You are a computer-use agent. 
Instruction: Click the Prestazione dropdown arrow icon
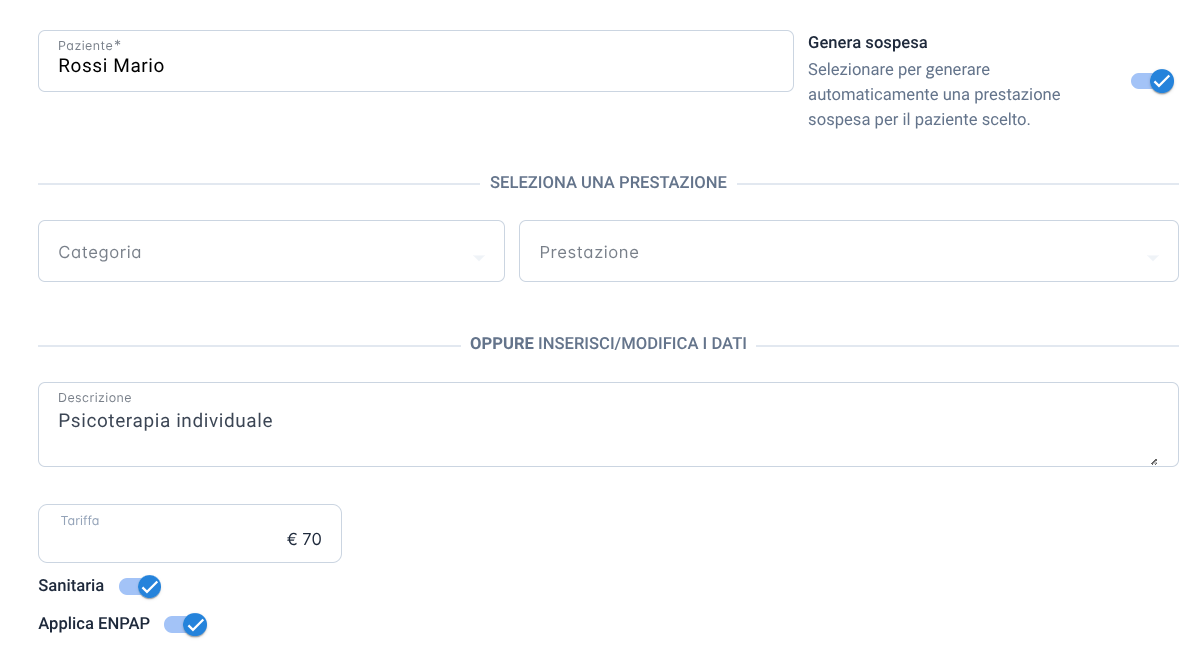[1153, 258]
